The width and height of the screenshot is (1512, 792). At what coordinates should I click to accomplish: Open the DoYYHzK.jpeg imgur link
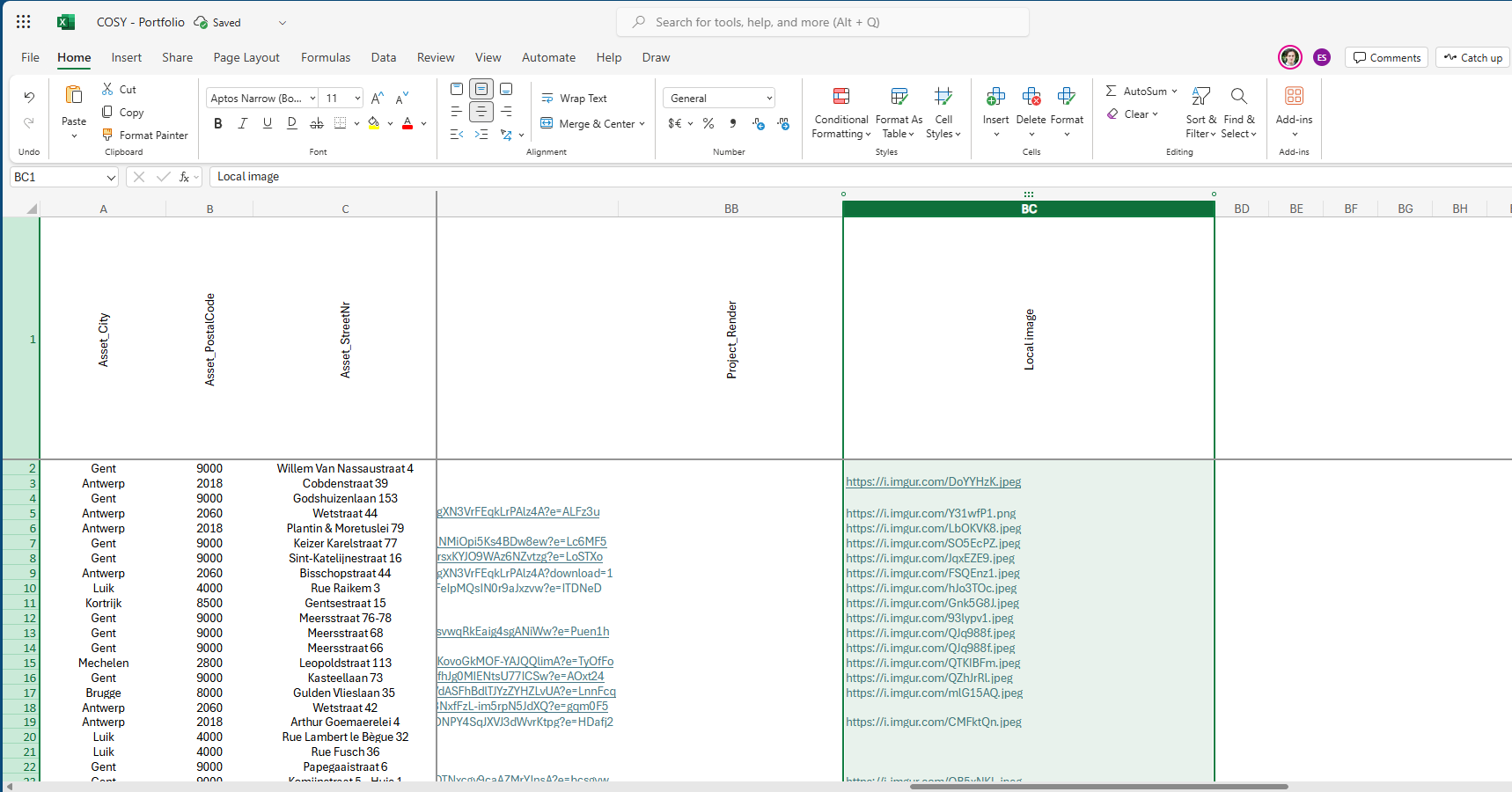pyautogui.click(x=933, y=482)
